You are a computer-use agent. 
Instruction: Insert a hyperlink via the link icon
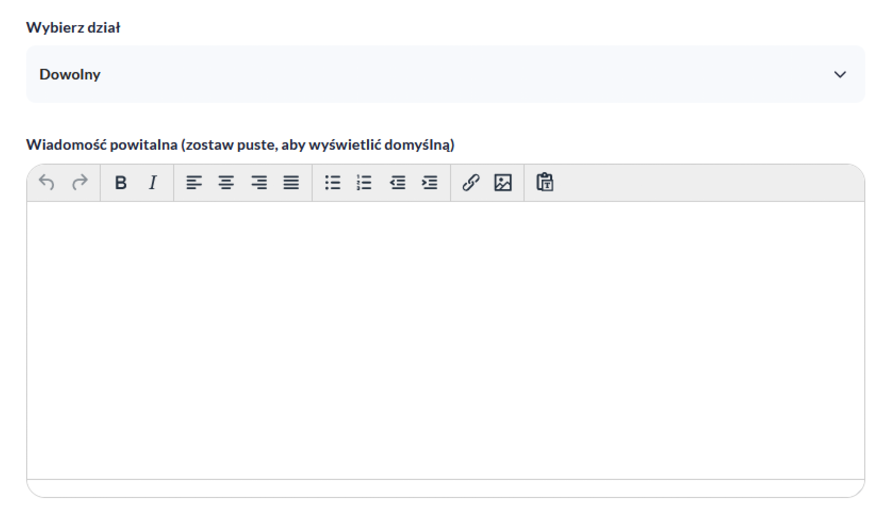pyautogui.click(x=470, y=183)
